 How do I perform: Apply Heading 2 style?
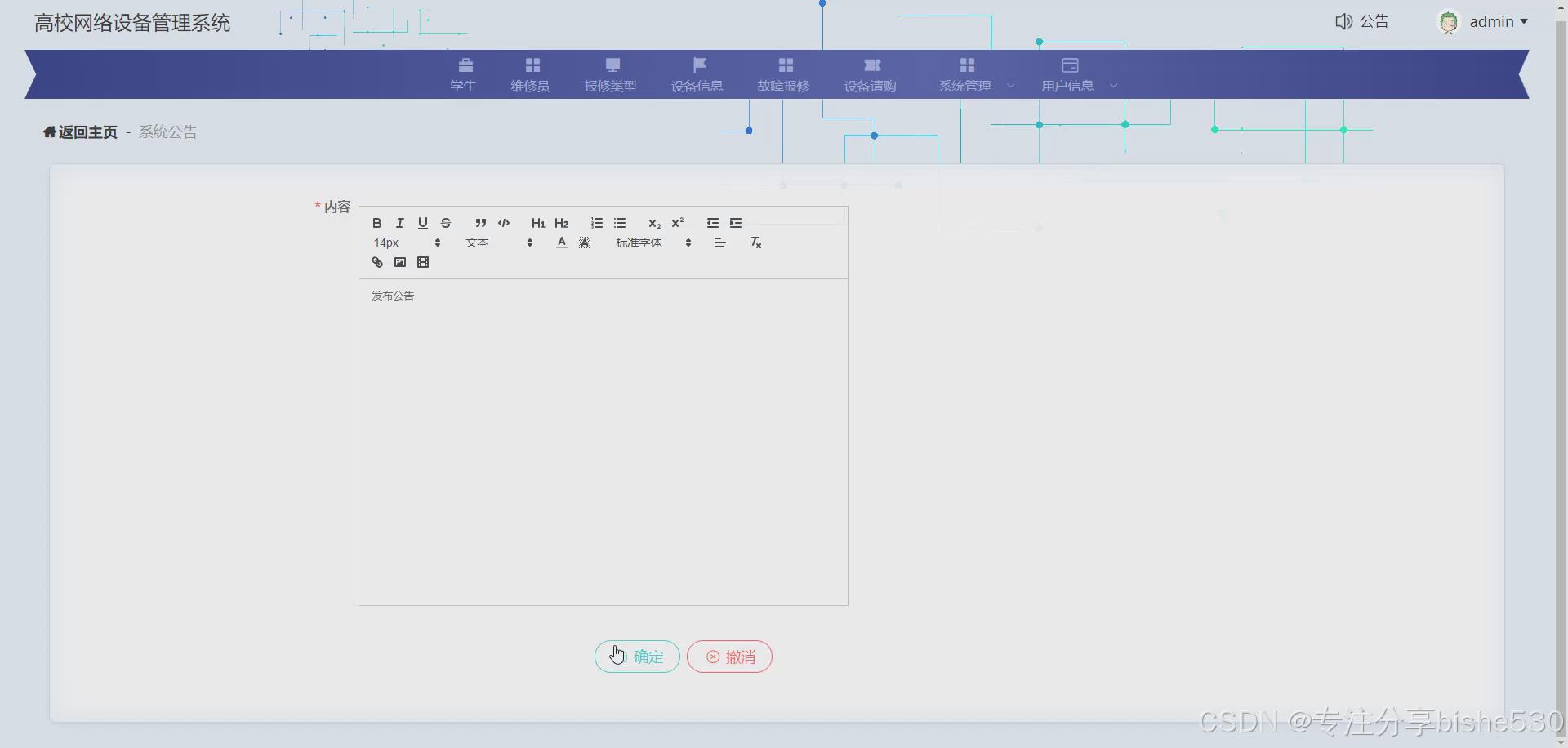561,223
